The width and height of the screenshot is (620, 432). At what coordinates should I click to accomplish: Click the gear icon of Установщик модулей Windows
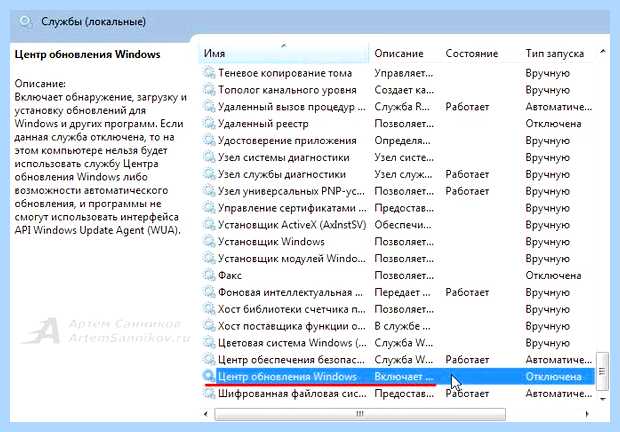[208, 258]
